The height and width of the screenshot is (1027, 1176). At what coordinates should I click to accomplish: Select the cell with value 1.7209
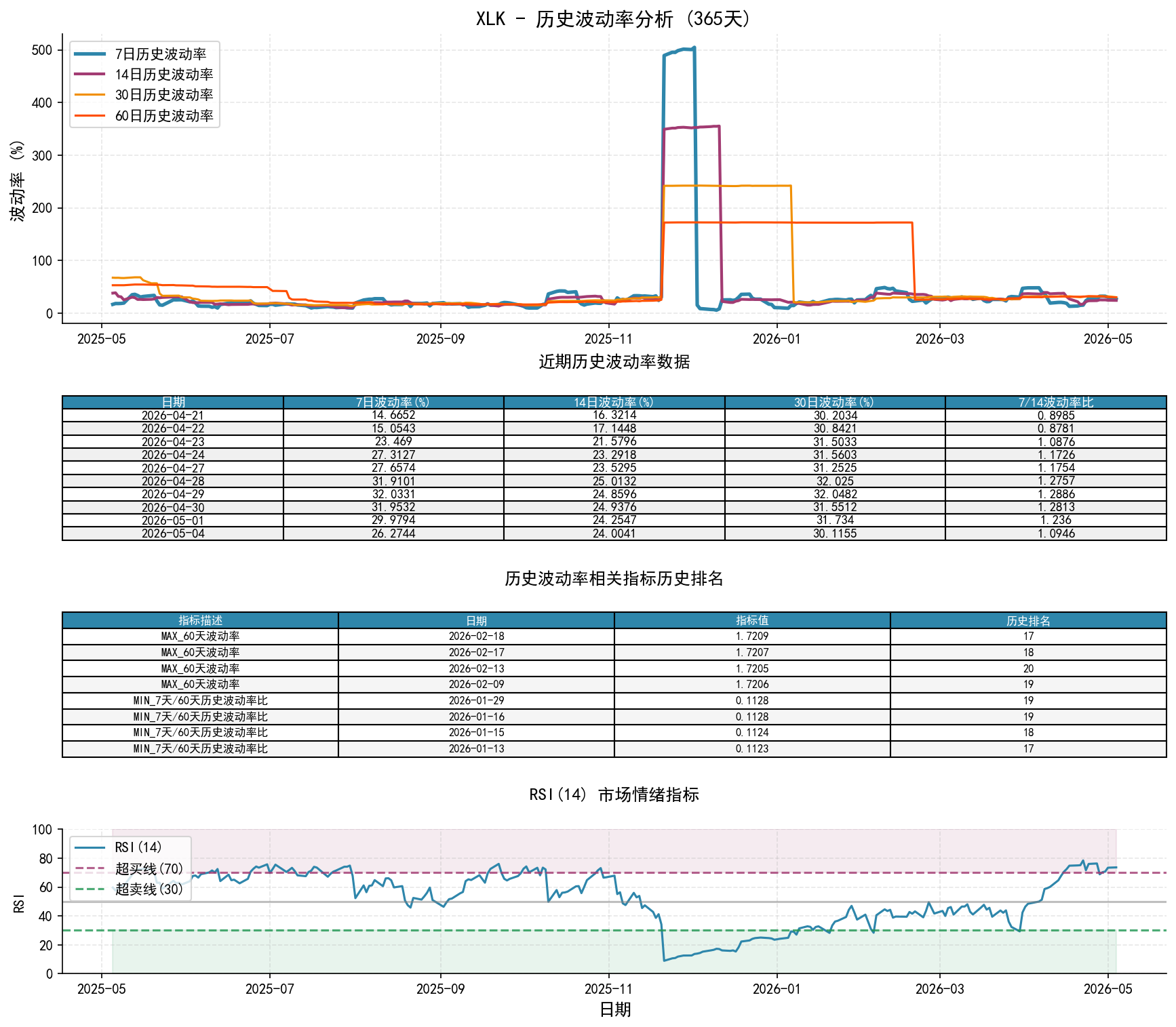[752, 637]
